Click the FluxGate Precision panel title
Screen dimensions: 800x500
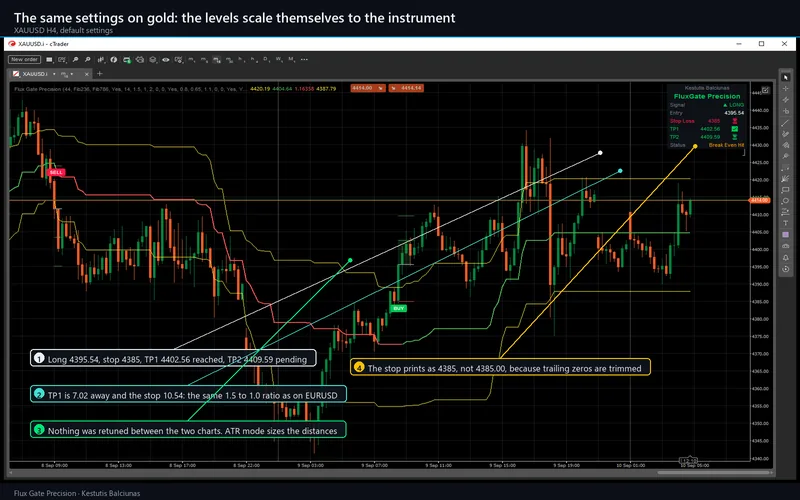pyautogui.click(x=707, y=96)
